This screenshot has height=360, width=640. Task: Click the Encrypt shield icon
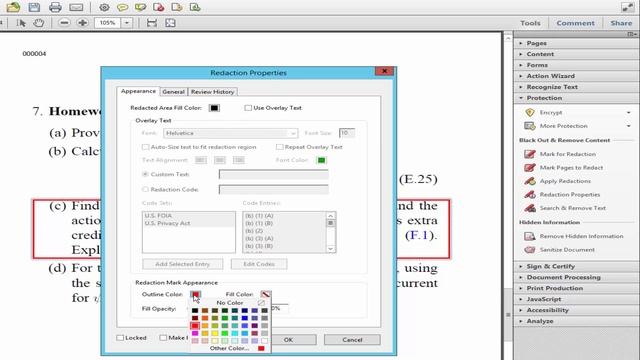pyautogui.click(x=530, y=112)
